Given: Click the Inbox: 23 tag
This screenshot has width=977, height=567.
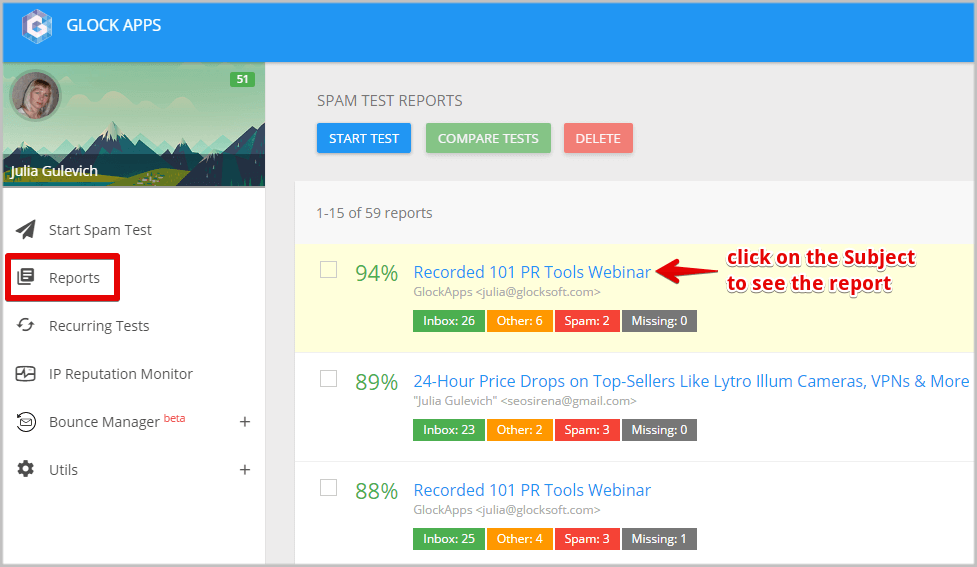Looking at the screenshot, I should 449,430.
